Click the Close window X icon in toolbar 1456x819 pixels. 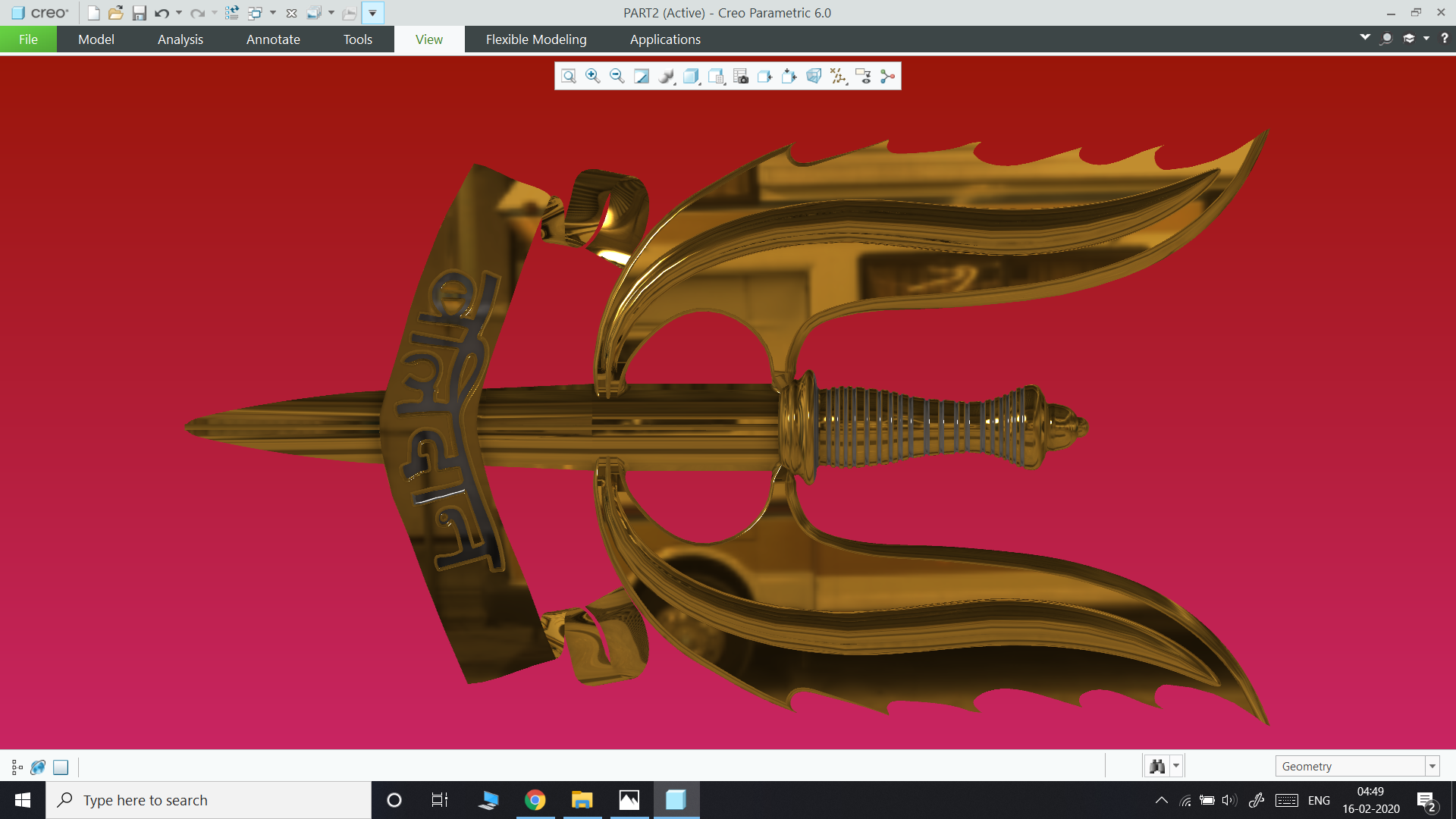click(291, 13)
